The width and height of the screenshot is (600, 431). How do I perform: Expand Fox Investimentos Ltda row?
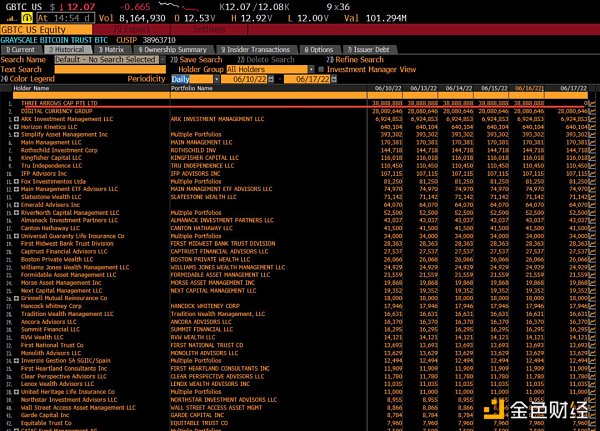pyautogui.click(x=16, y=181)
